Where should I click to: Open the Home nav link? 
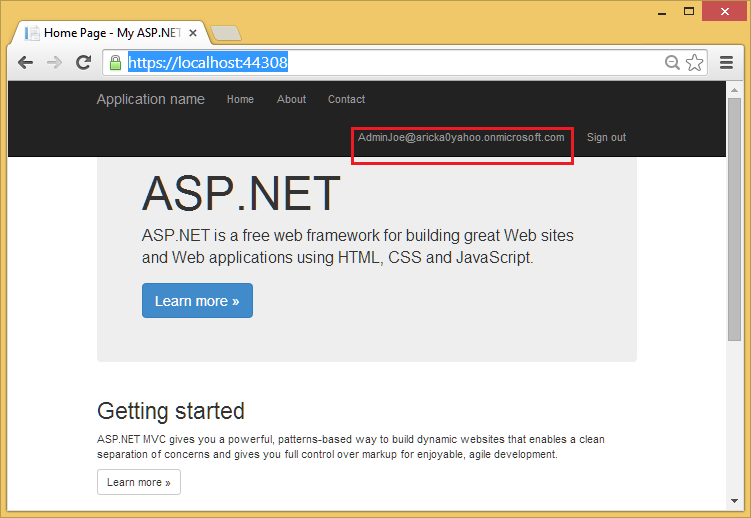coord(240,99)
